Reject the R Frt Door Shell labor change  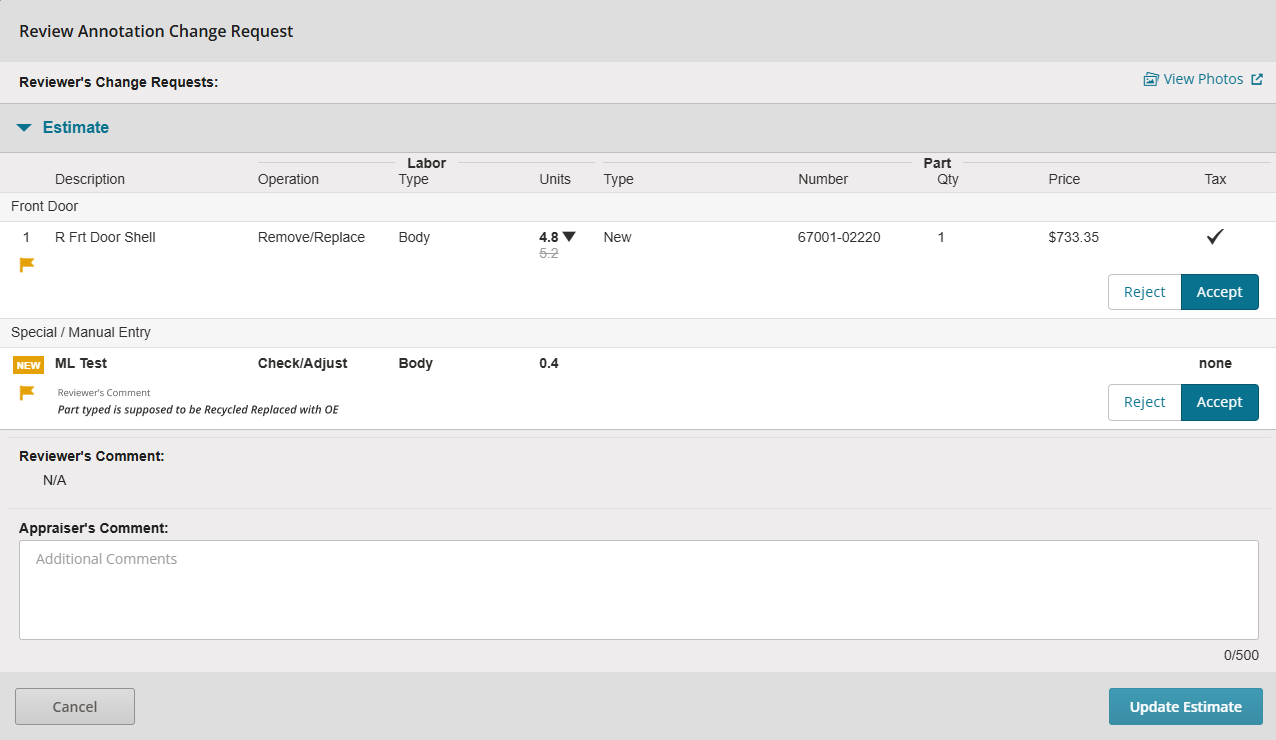(x=1144, y=291)
